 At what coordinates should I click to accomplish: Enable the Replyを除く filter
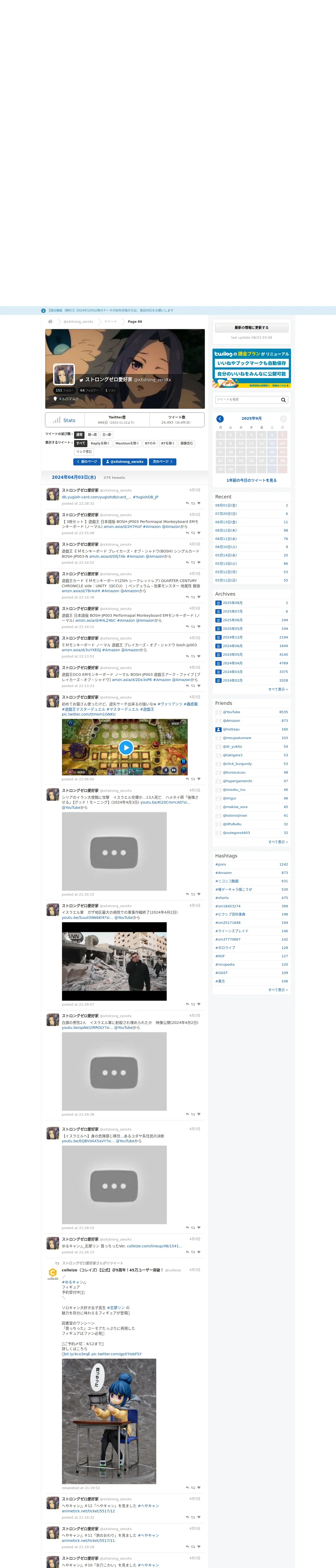[101, 443]
